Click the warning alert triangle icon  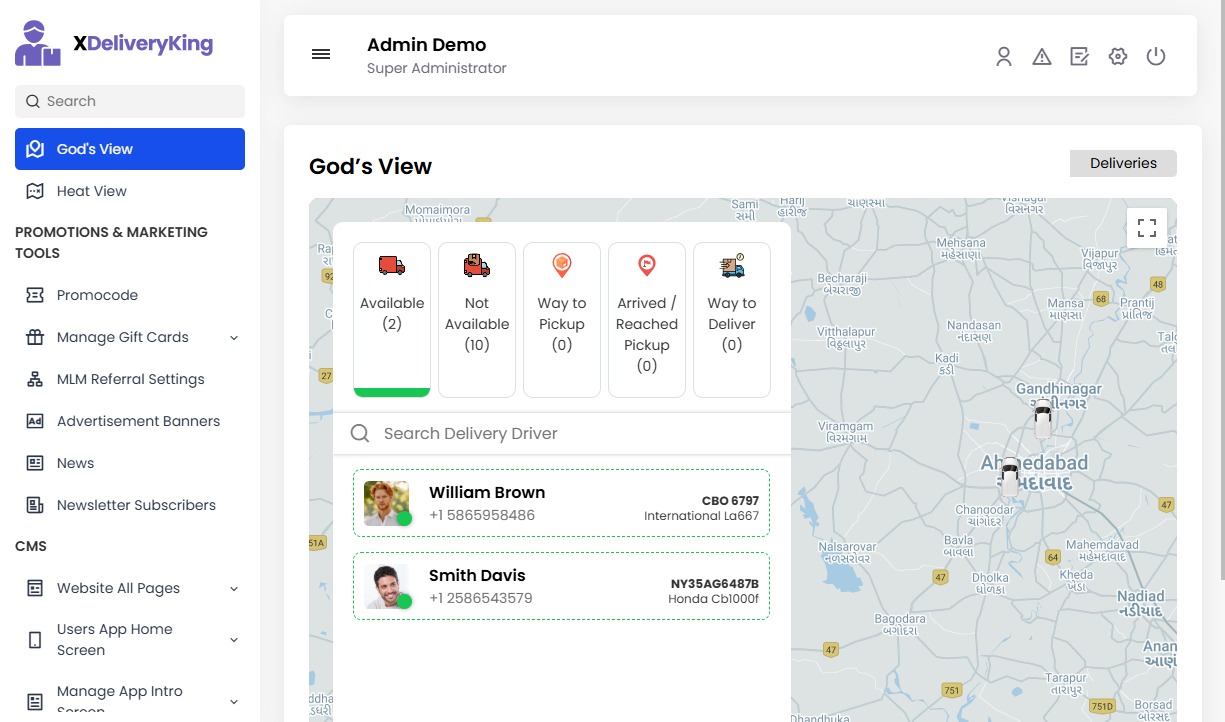tap(1042, 57)
